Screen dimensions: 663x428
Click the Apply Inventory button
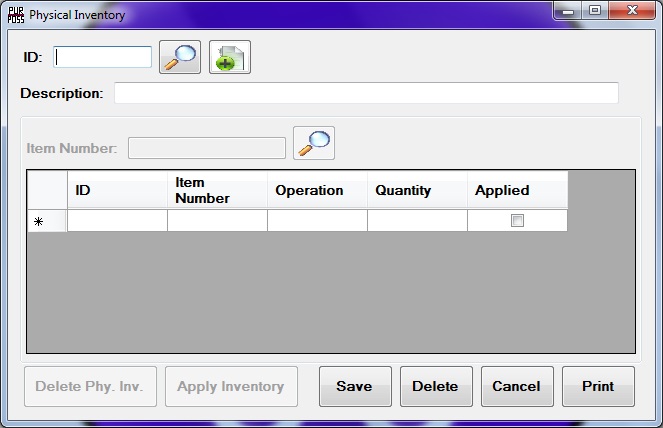pos(231,386)
